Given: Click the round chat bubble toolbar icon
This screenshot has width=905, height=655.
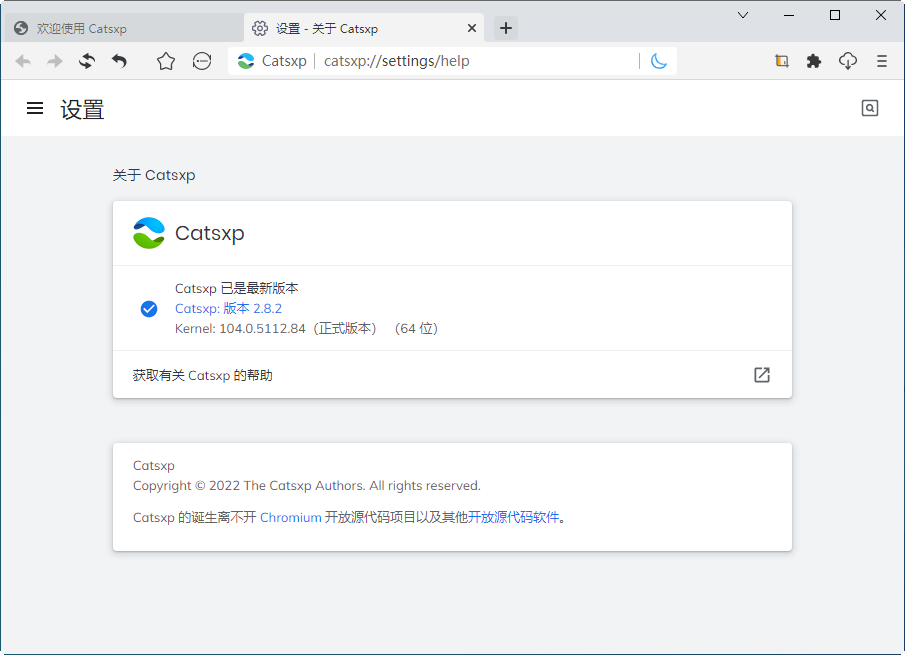Looking at the screenshot, I should tap(202, 61).
